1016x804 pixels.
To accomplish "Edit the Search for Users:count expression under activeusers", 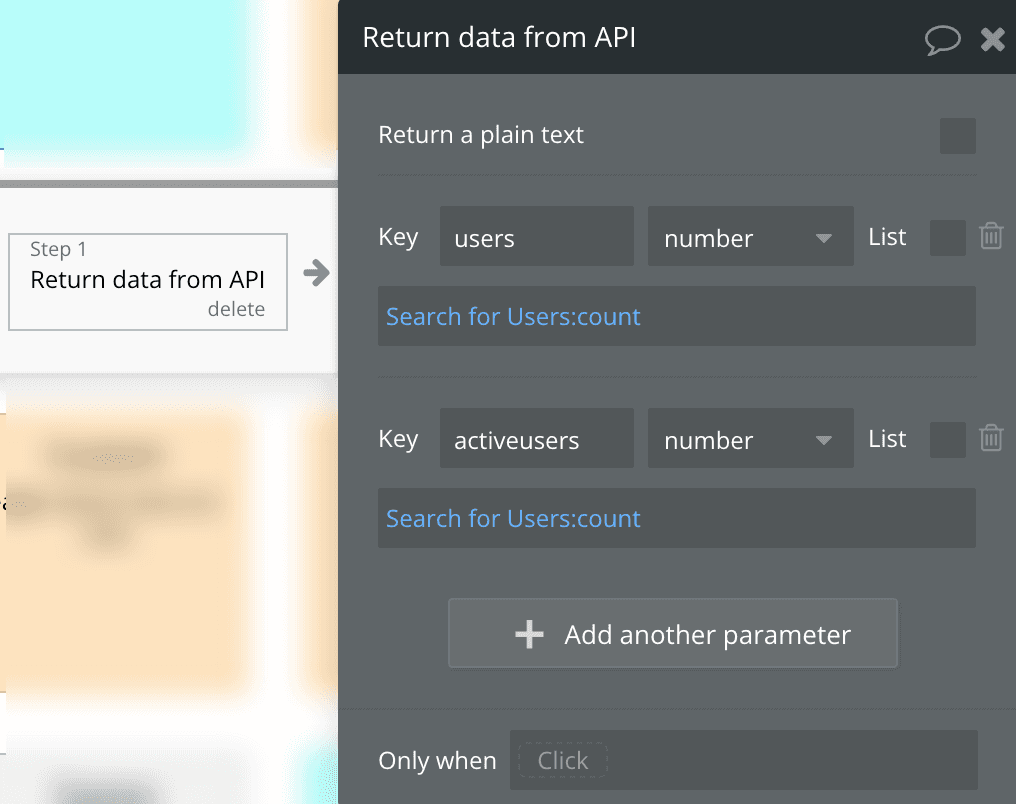I will point(513,519).
